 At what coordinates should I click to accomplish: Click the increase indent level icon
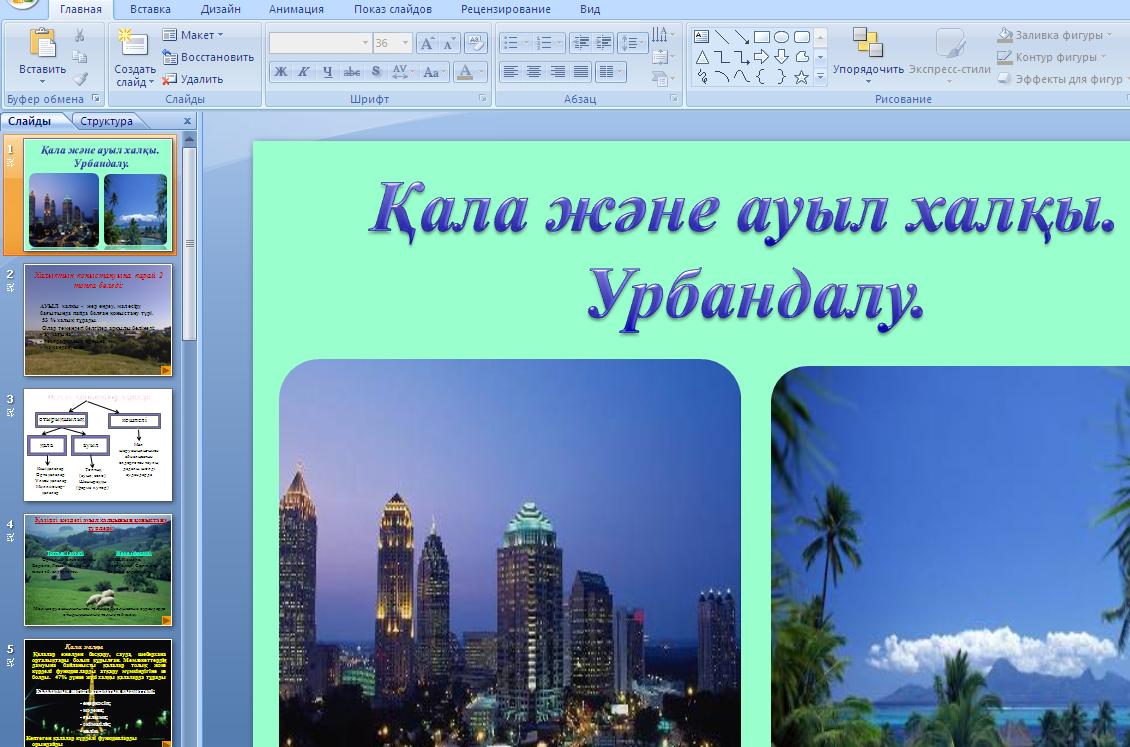[604, 43]
